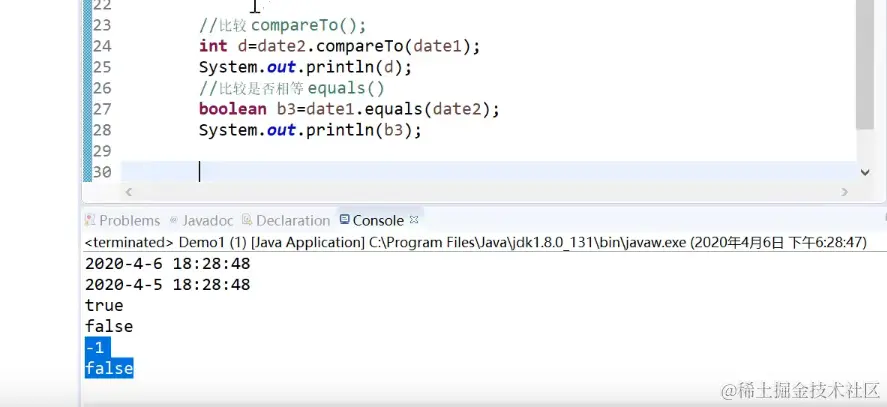The width and height of the screenshot is (887, 407).
Task: Place cursor on empty line 30
Action: point(488,172)
